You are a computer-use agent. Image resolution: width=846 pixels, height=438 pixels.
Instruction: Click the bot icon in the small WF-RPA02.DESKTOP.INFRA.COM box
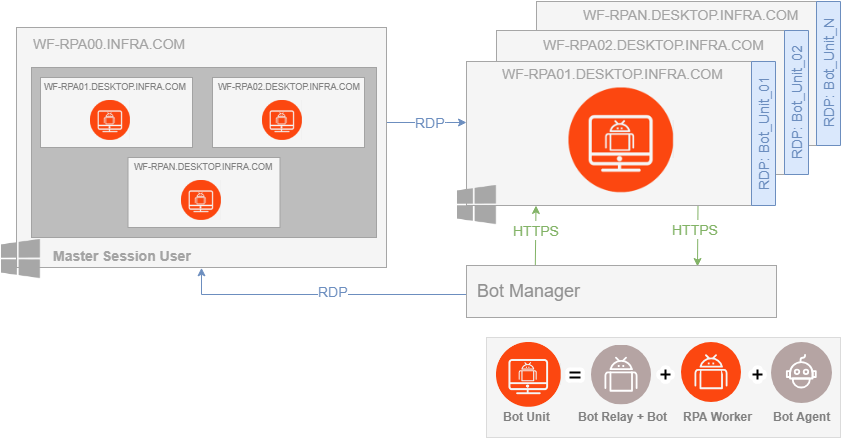282,119
